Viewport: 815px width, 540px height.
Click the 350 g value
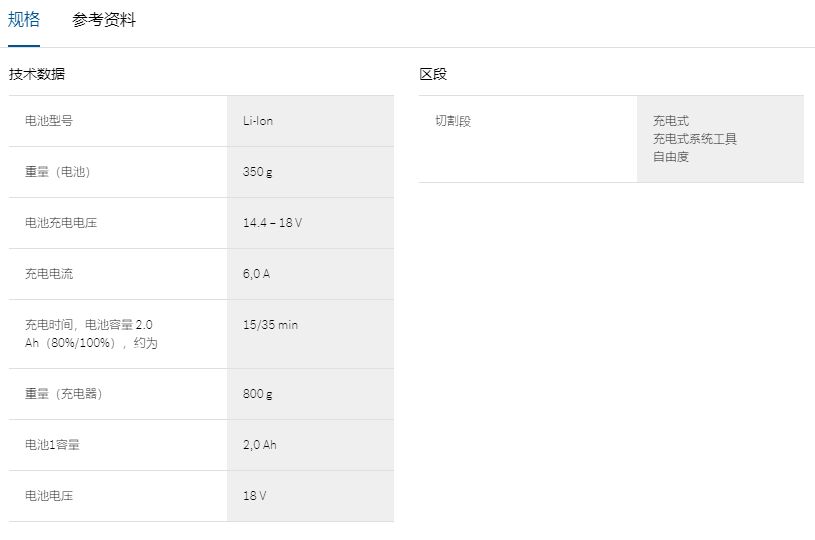(x=257, y=172)
